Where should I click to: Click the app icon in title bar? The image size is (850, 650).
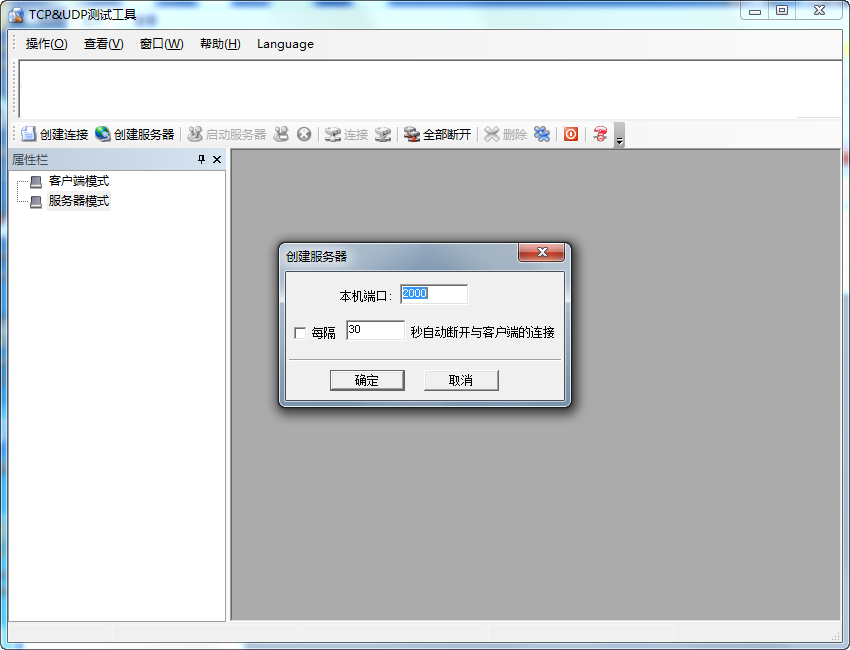pyautogui.click(x=16, y=15)
